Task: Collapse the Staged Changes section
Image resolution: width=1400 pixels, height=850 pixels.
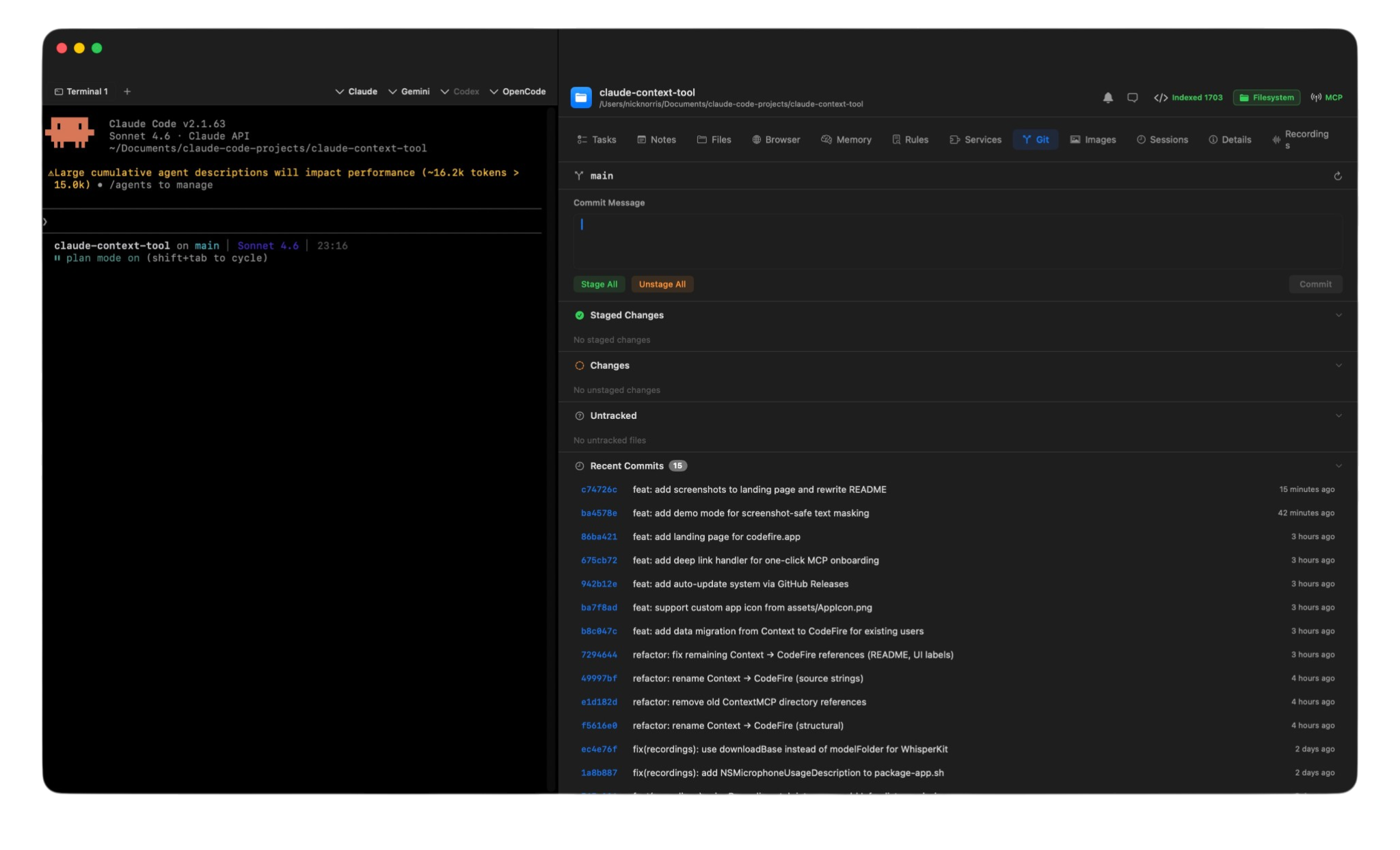Action: (x=1337, y=315)
